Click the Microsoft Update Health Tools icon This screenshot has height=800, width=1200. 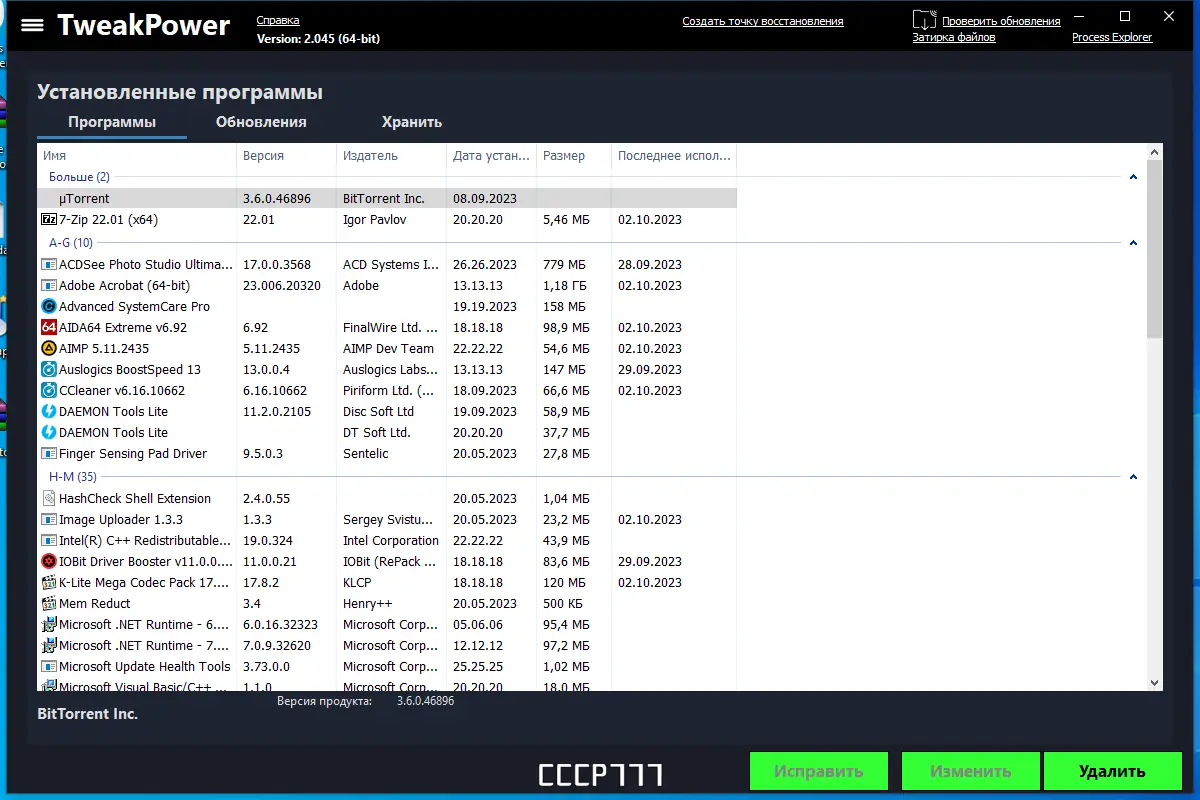click(x=49, y=667)
